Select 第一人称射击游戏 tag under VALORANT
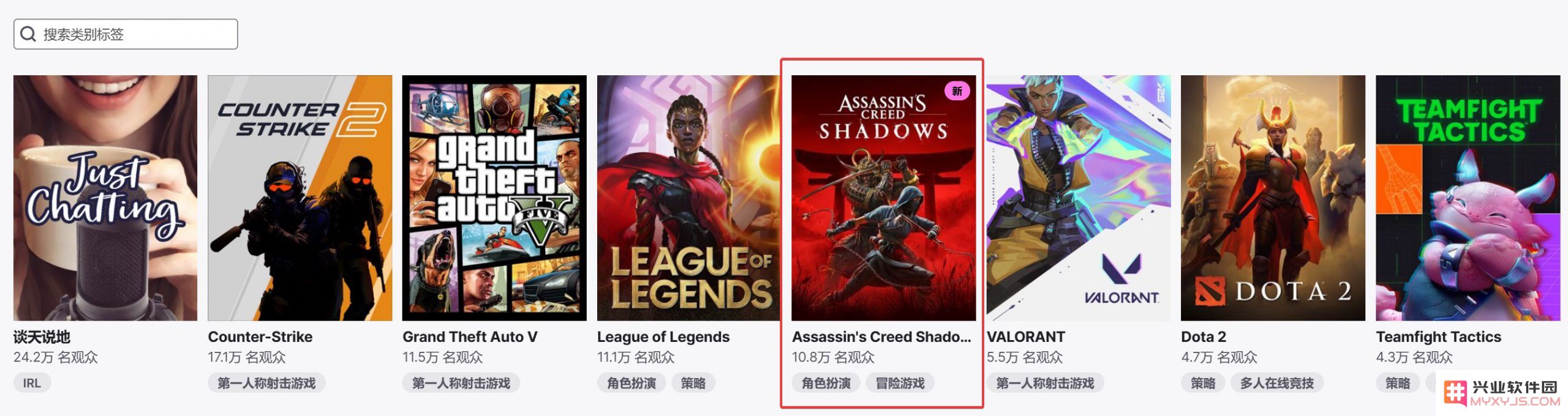 (1045, 383)
